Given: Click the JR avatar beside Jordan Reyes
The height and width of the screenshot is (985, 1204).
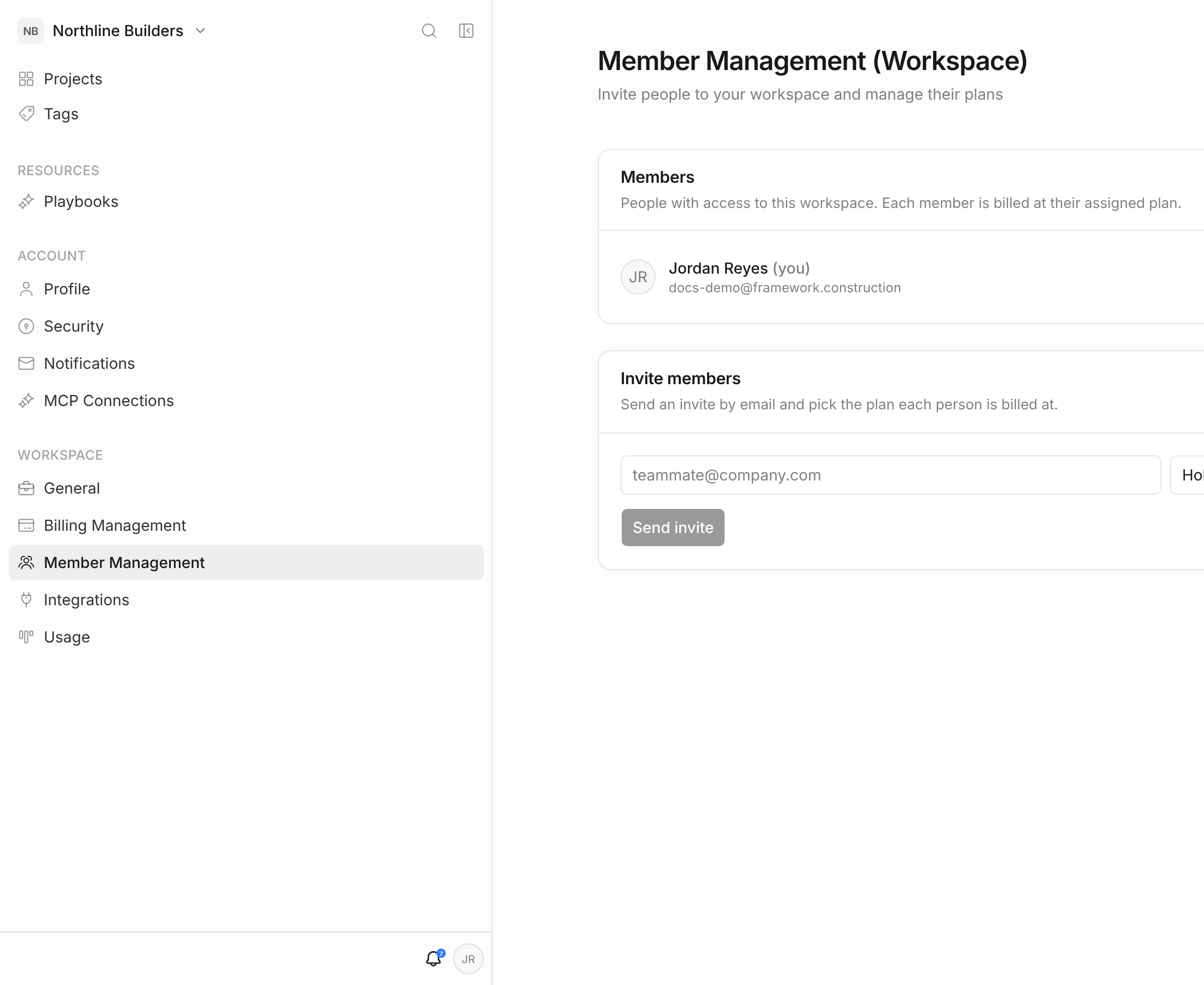Looking at the screenshot, I should click(638, 277).
